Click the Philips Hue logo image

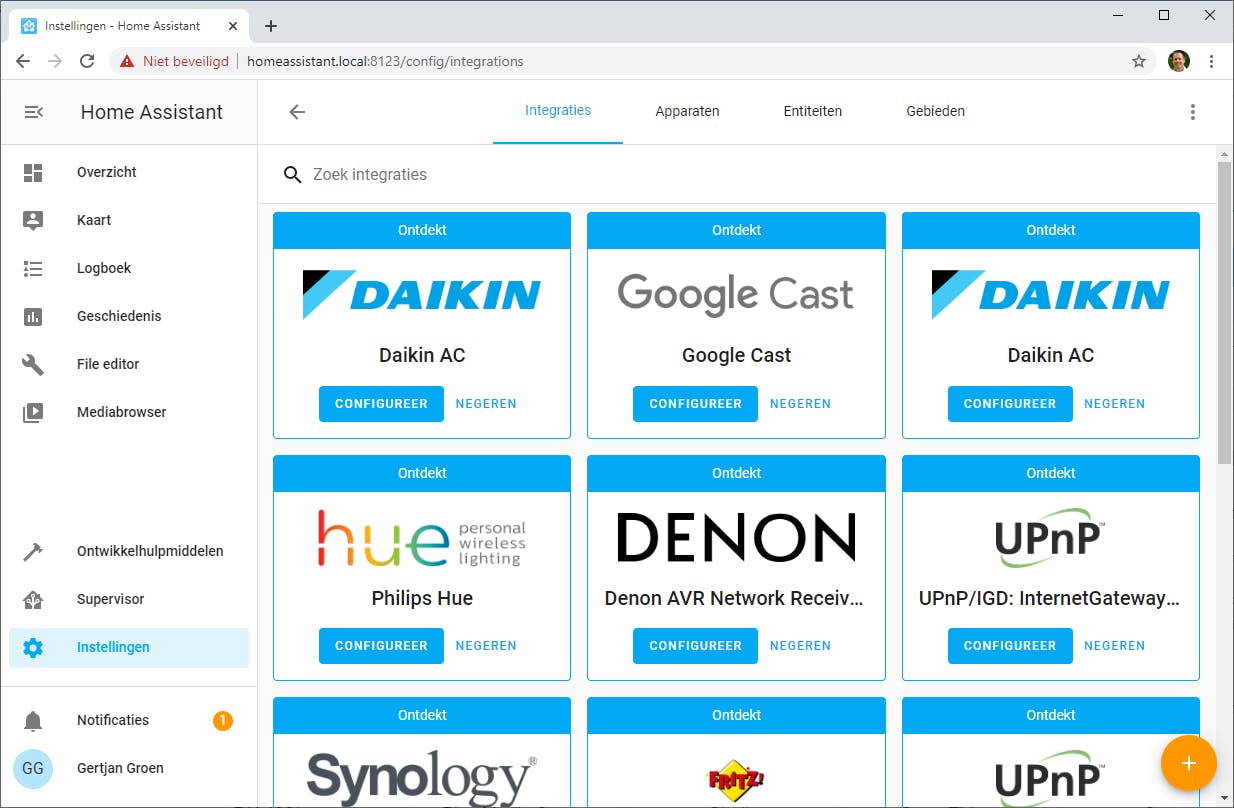(x=422, y=538)
